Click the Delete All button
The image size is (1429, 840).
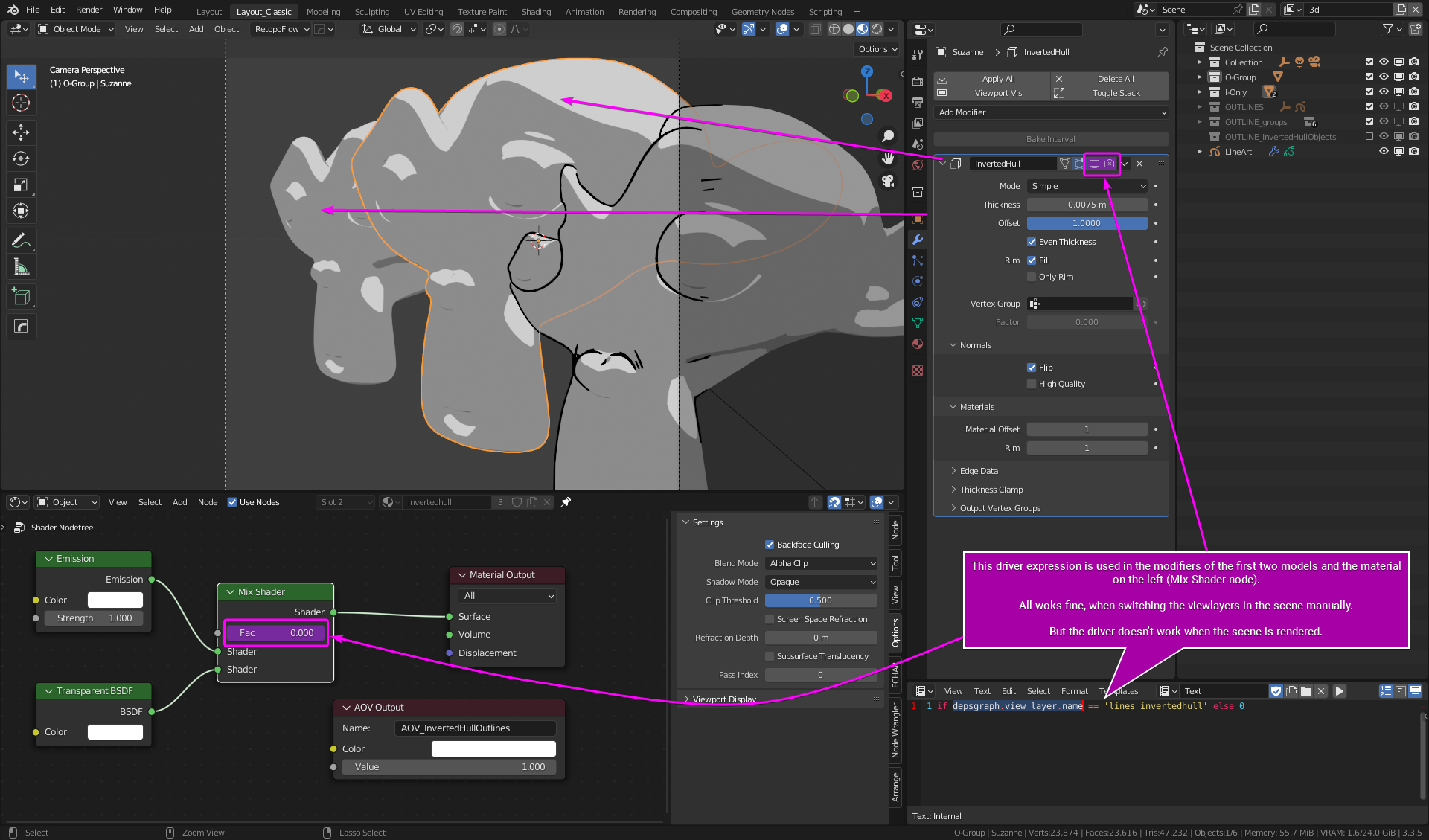pos(1110,79)
